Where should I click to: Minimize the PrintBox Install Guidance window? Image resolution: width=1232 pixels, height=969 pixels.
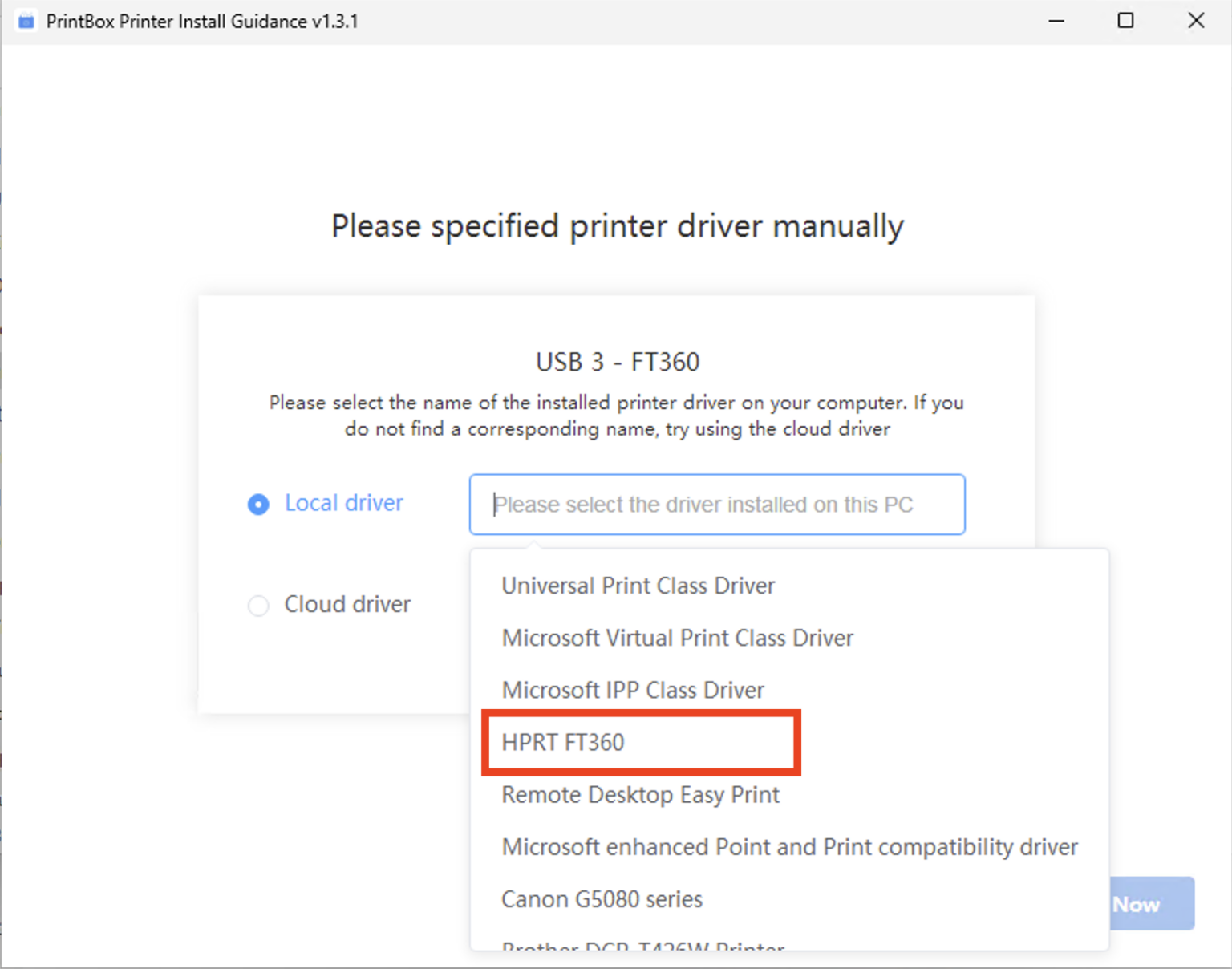[x=1056, y=20]
